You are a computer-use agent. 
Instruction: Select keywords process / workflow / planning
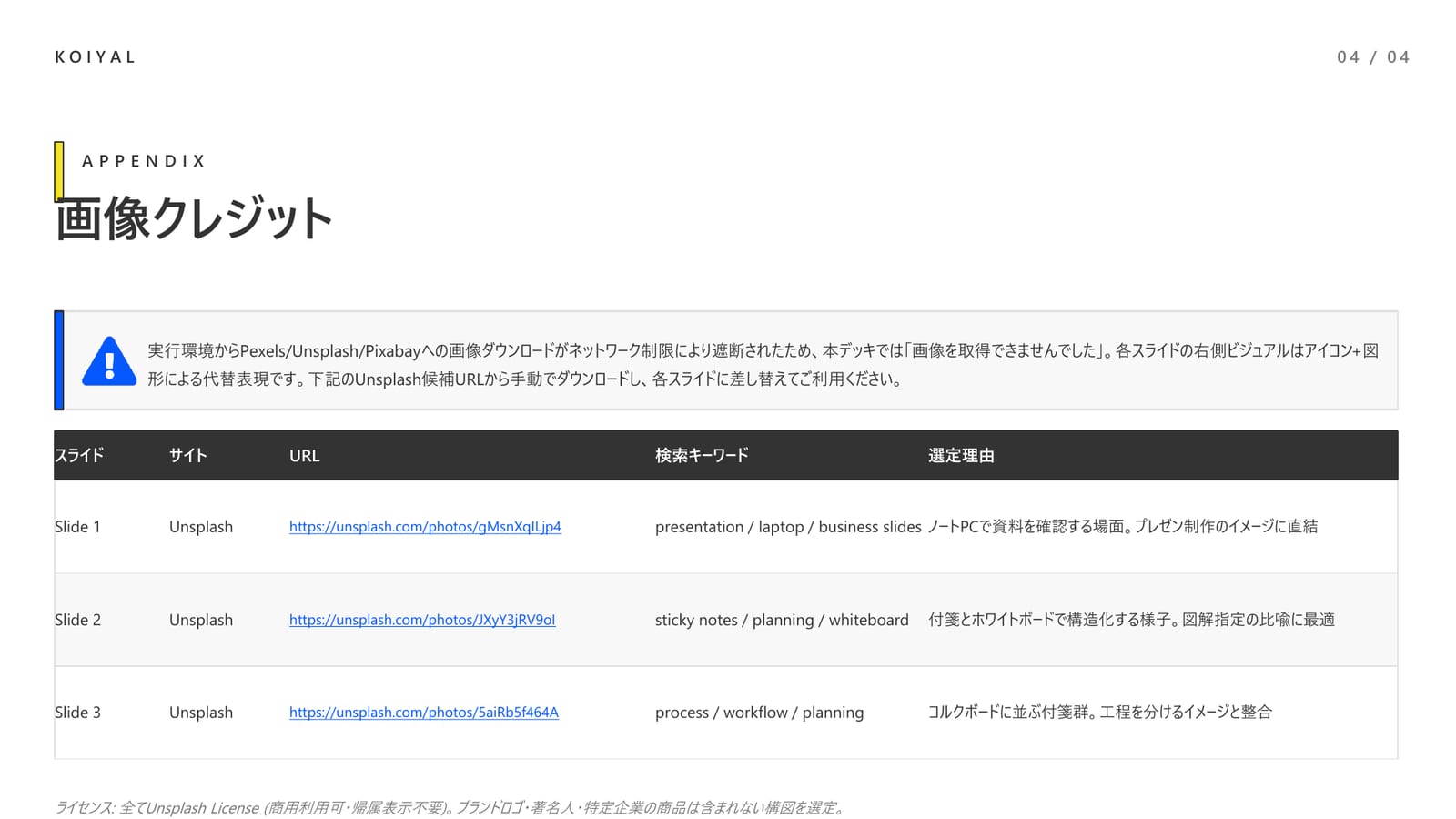[759, 713]
